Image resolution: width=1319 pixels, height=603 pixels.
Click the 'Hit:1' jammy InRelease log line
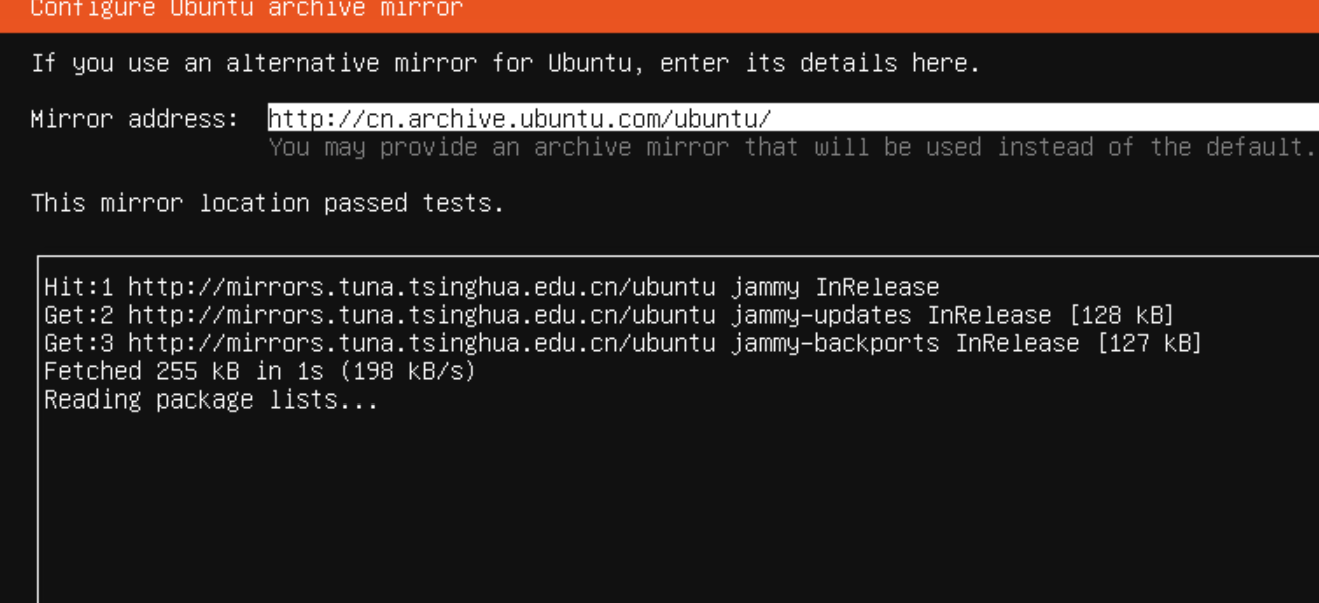pyautogui.click(x=492, y=287)
